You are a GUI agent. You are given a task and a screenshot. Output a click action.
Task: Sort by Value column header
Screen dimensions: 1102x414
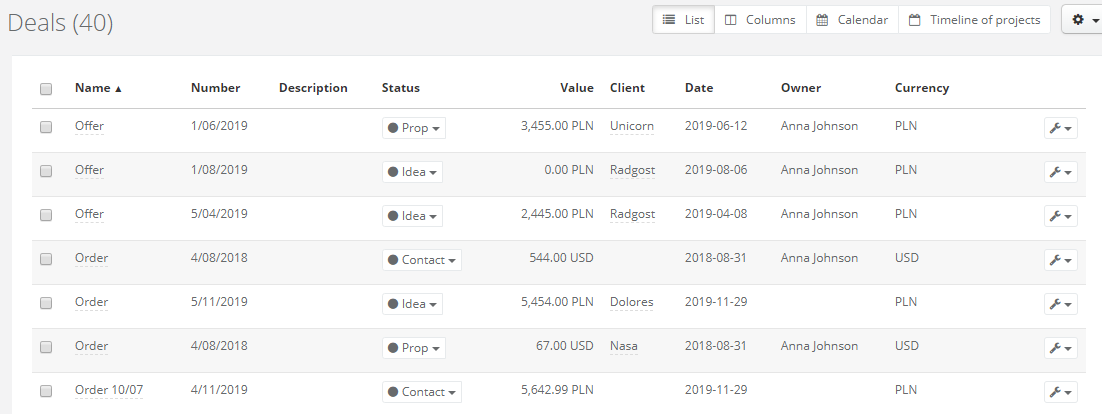(577, 88)
